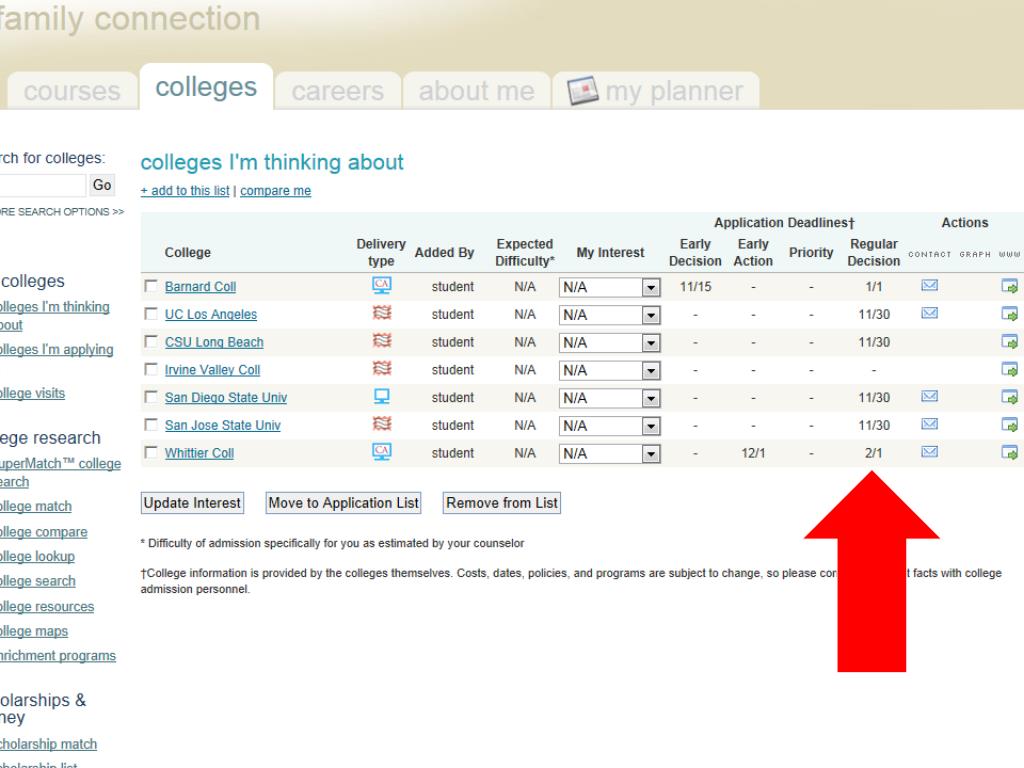Click the more search options link
The height and width of the screenshot is (768, 1024).
pyautogui.click(x=61, y=212)
